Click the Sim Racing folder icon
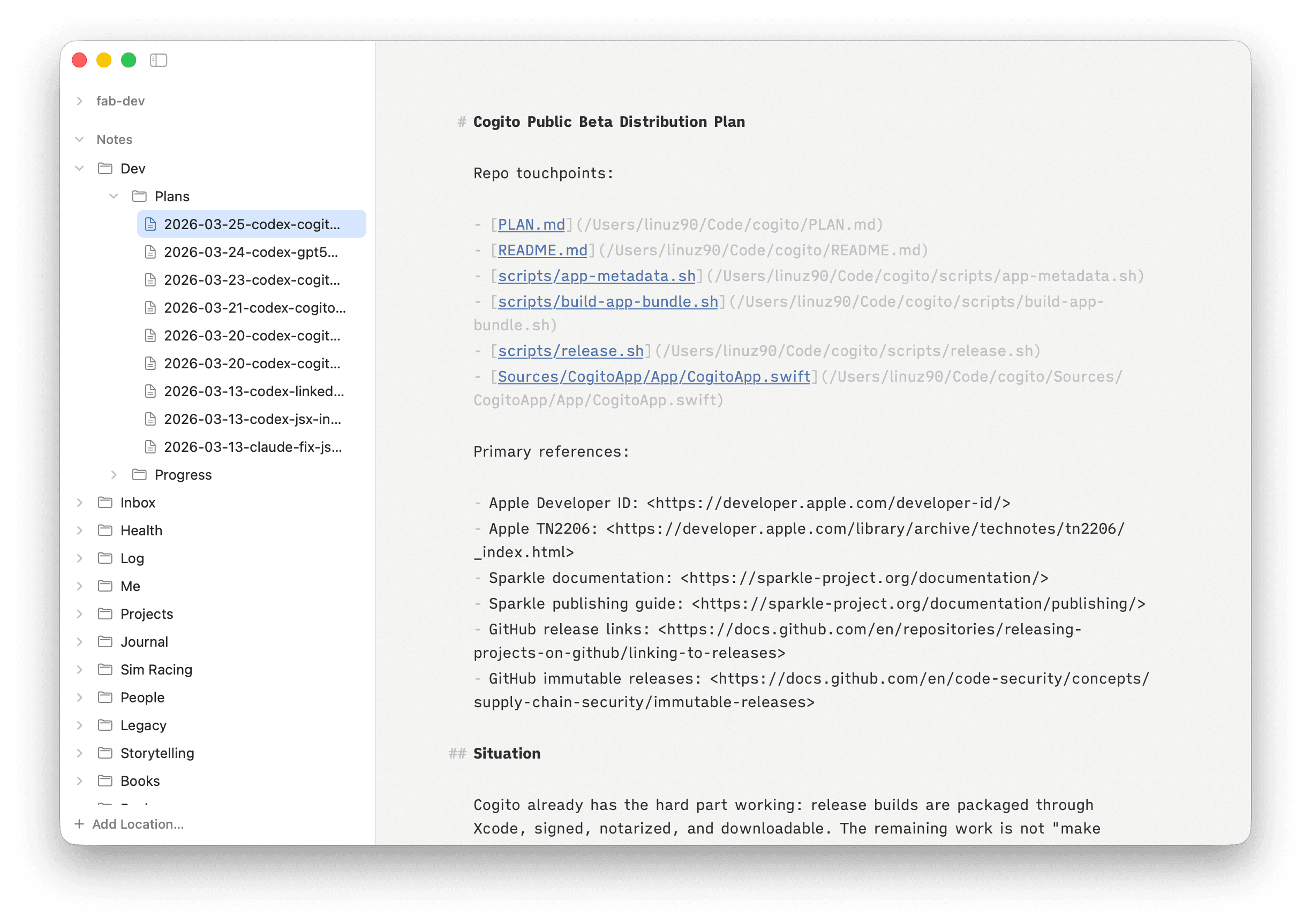1311x924 pixels. [104, 669]
